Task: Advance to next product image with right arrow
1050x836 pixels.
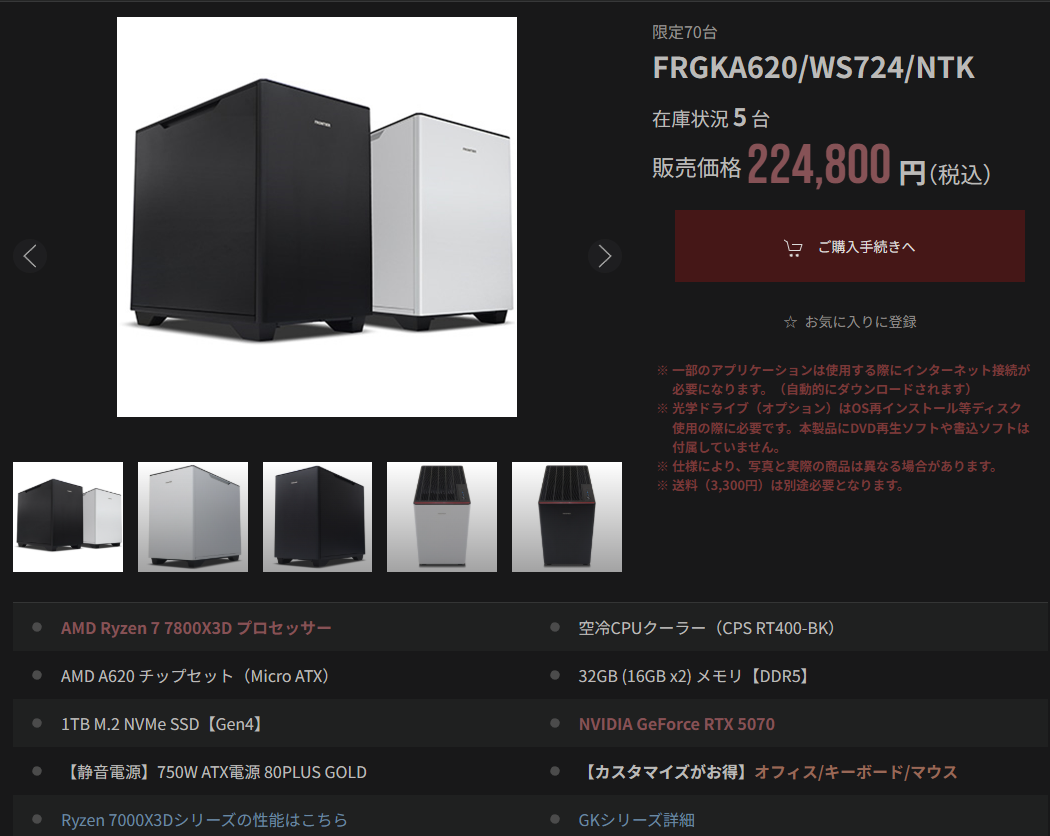Action: pyautogui.click(x=605, y=256)
